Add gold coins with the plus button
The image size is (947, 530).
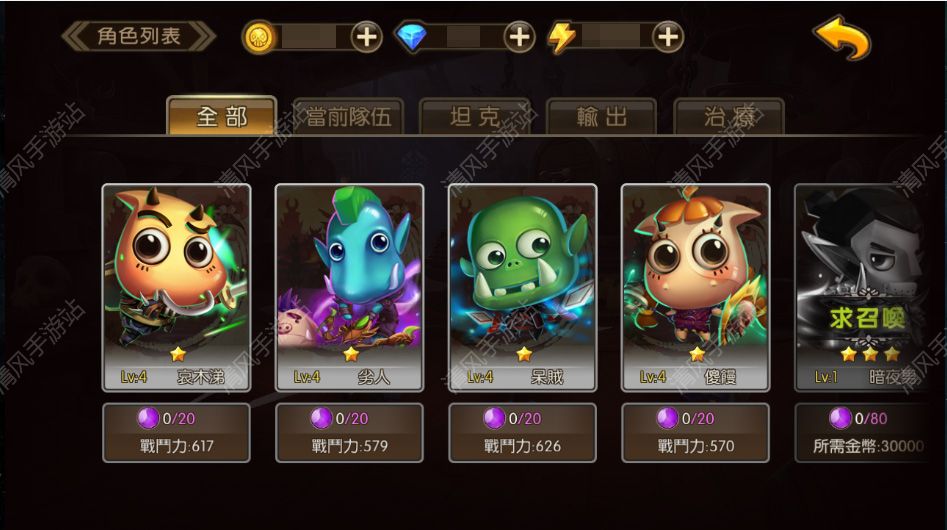click(x=367, y=37)
